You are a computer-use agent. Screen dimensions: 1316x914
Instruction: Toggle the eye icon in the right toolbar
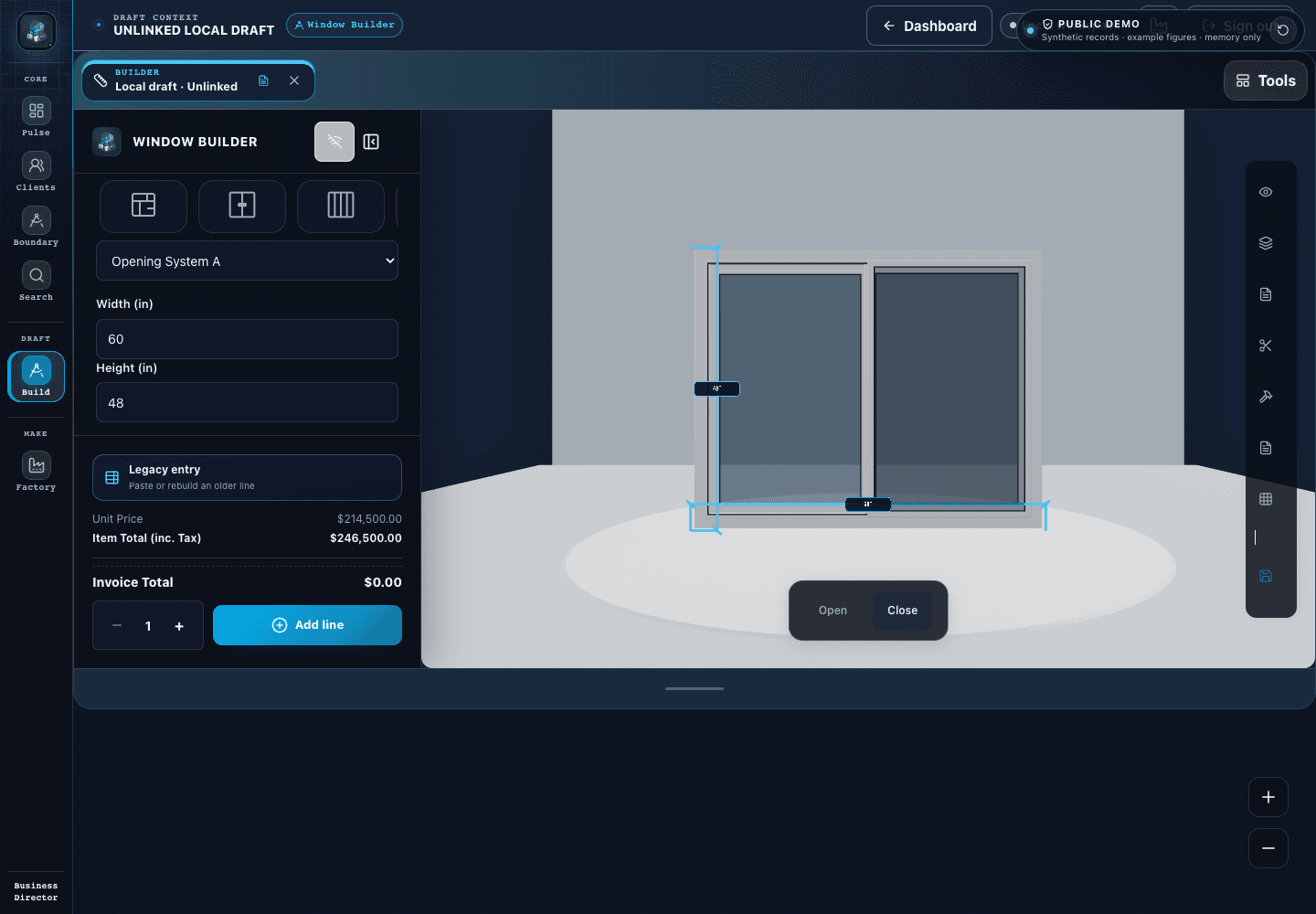[x=1266, y=192]
